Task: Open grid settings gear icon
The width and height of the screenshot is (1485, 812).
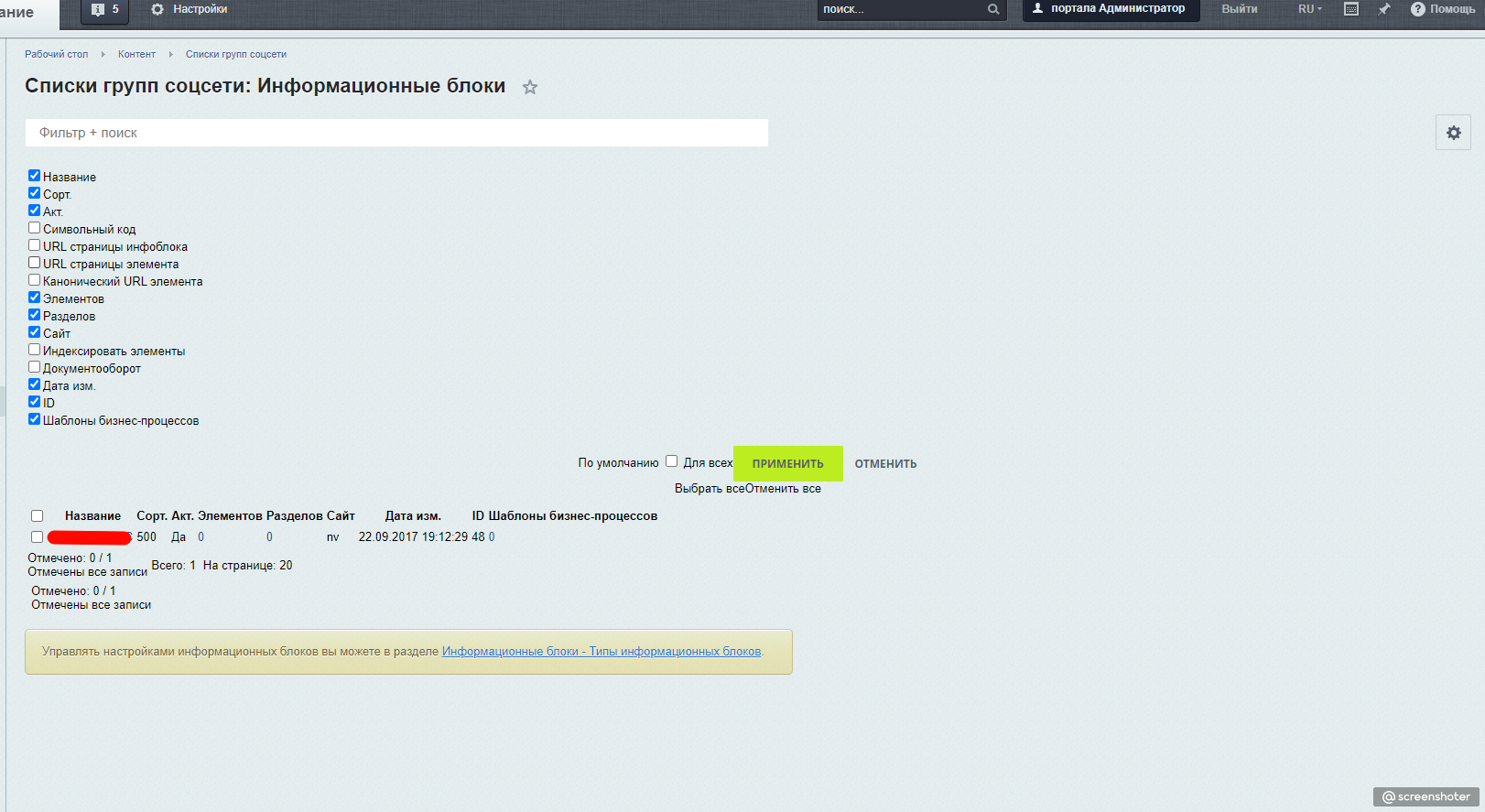Action: 1453,133
